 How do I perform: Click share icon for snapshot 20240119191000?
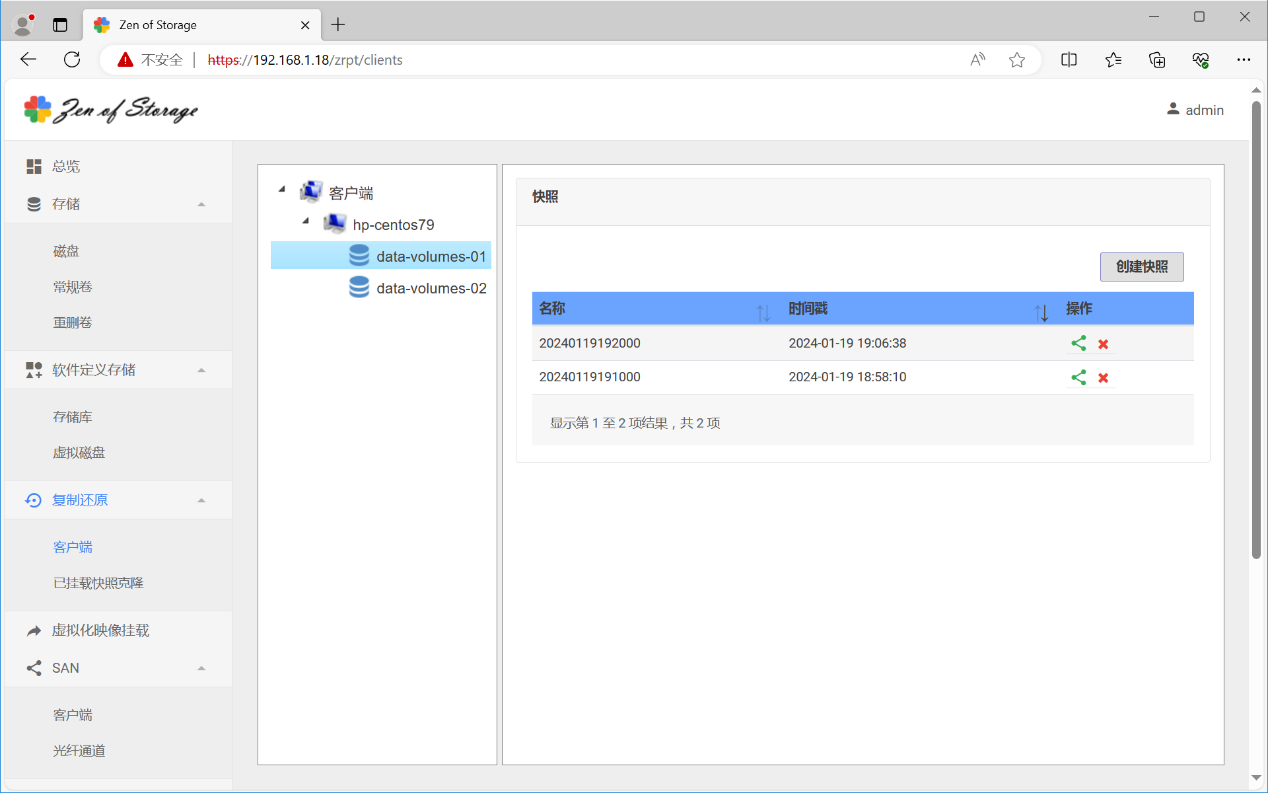(x=1078, y=377)
